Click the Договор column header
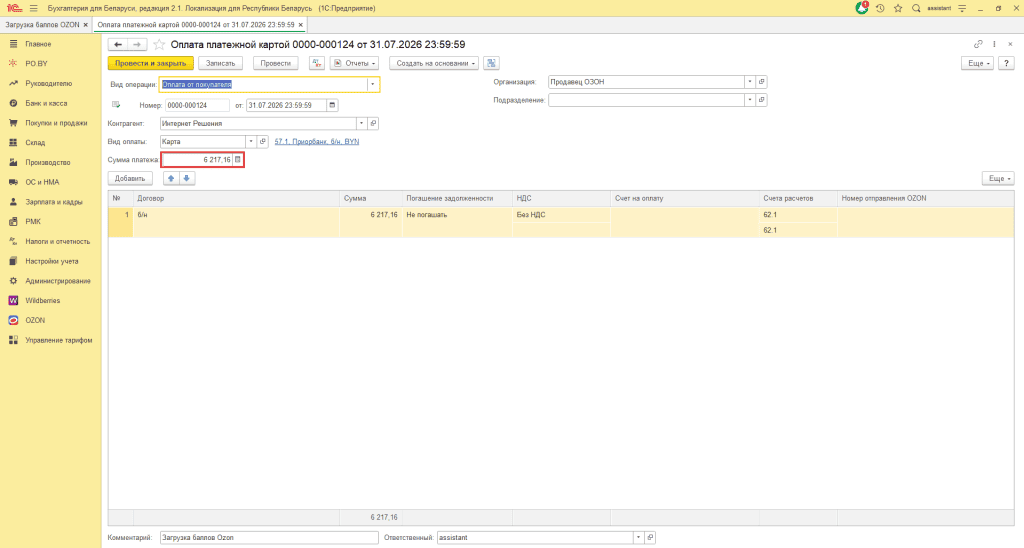 [x=236, y=199]
